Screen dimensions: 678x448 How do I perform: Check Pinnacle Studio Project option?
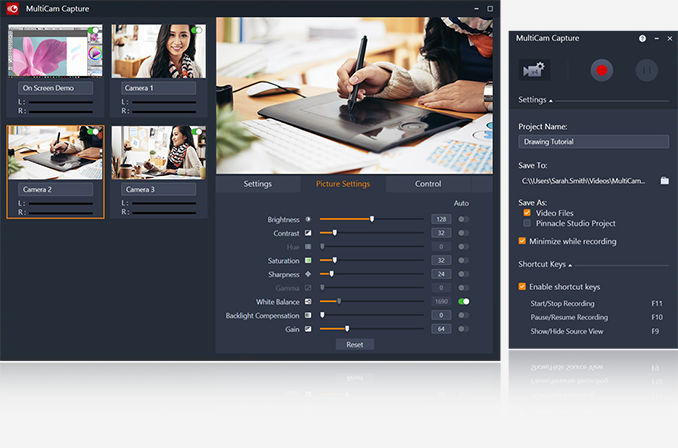coord(527,223)
